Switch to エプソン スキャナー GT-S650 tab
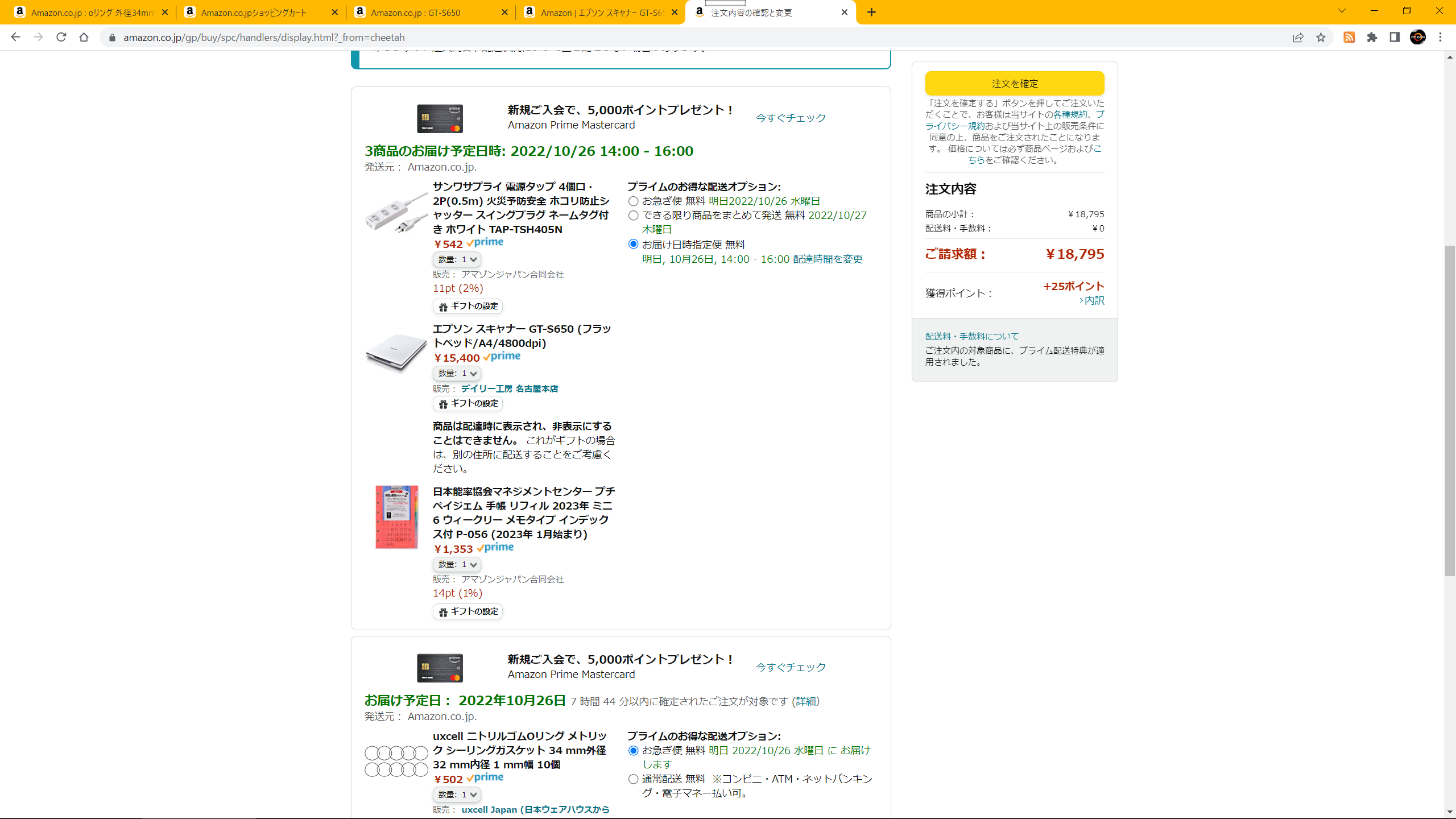This screenshot has width=1456, height=819. [x=600, y=13]
